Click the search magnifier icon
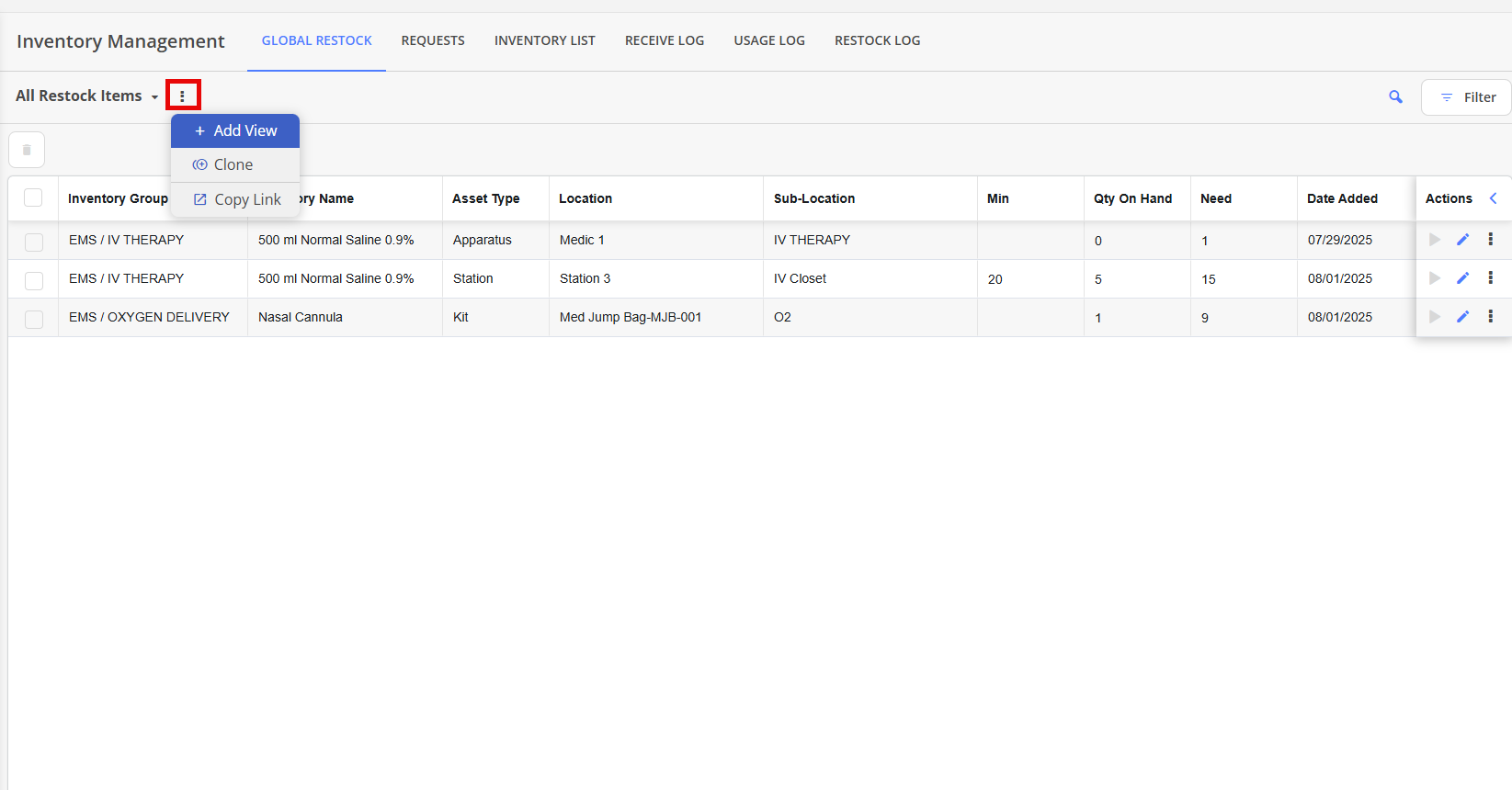The height and width of the screenshot is (790, 1512). click(x=1395, y=96)
